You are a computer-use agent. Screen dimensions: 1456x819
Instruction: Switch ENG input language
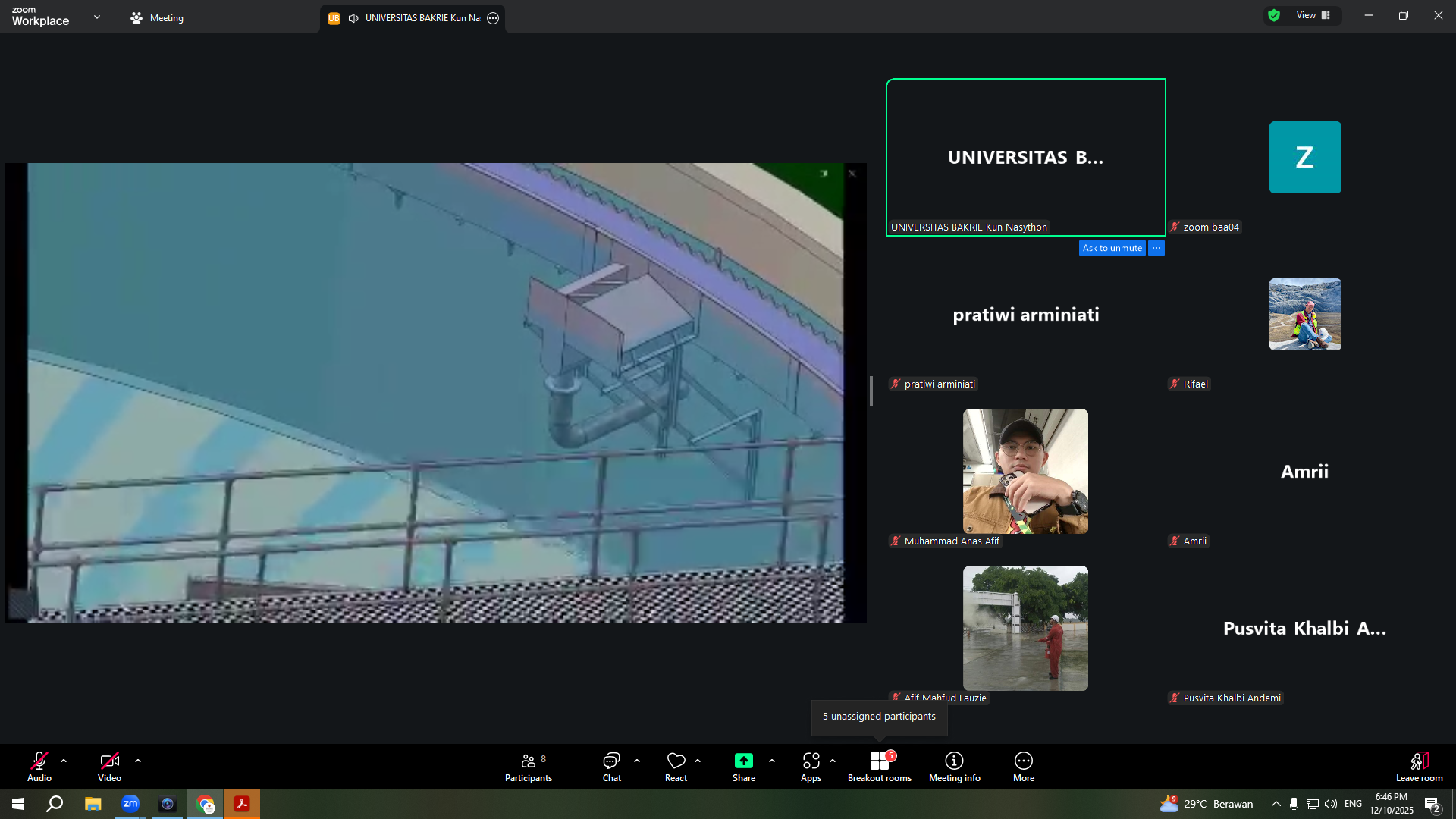[x=1353, y=804]
